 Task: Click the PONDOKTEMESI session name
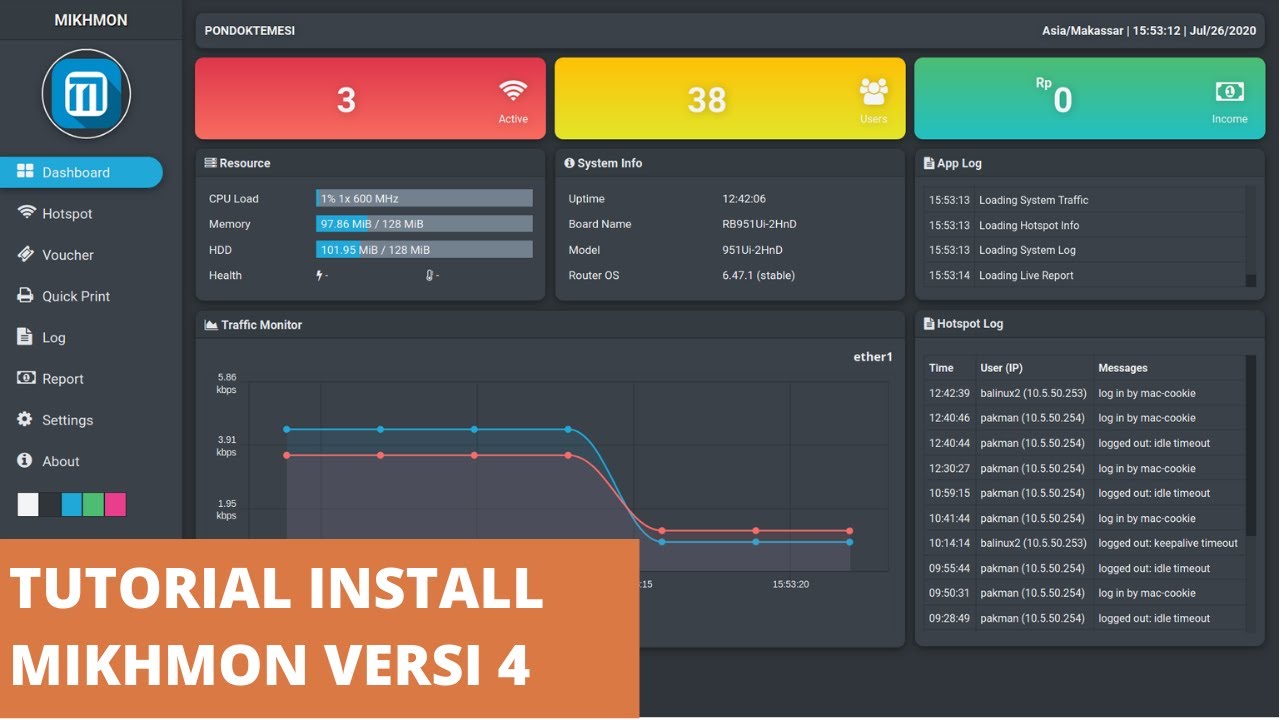point(250,31)
